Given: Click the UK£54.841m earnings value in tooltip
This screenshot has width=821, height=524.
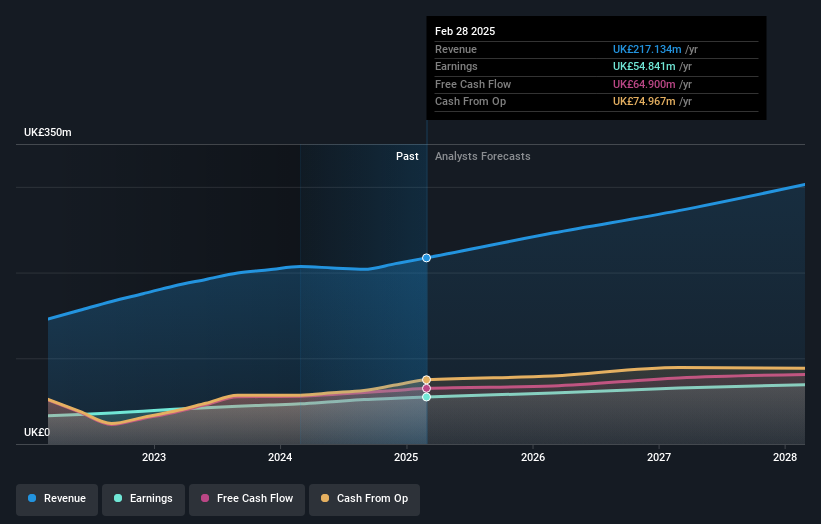Looking at the screenshot, I should tap(644, 66).
